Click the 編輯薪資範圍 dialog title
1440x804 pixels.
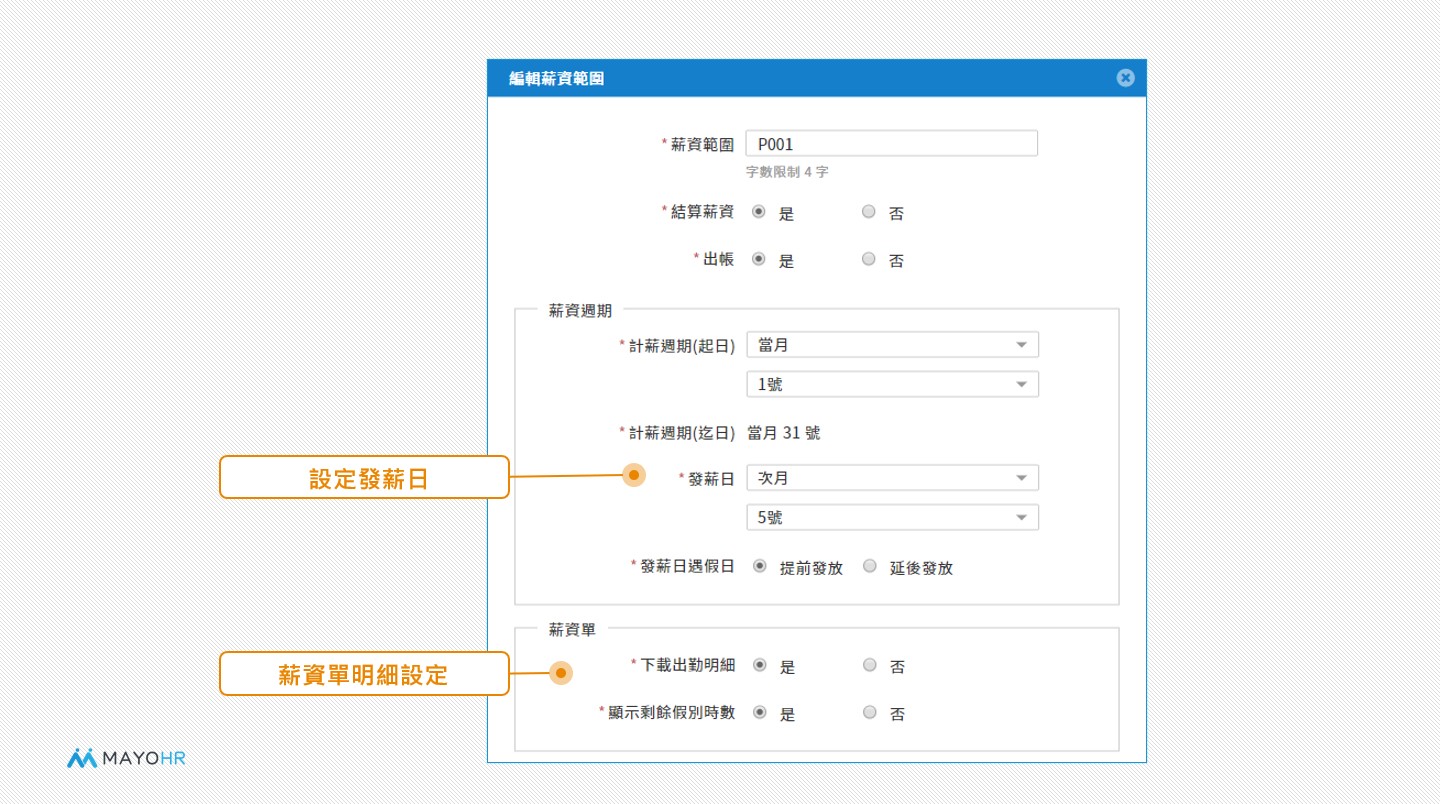coord(556,78)
